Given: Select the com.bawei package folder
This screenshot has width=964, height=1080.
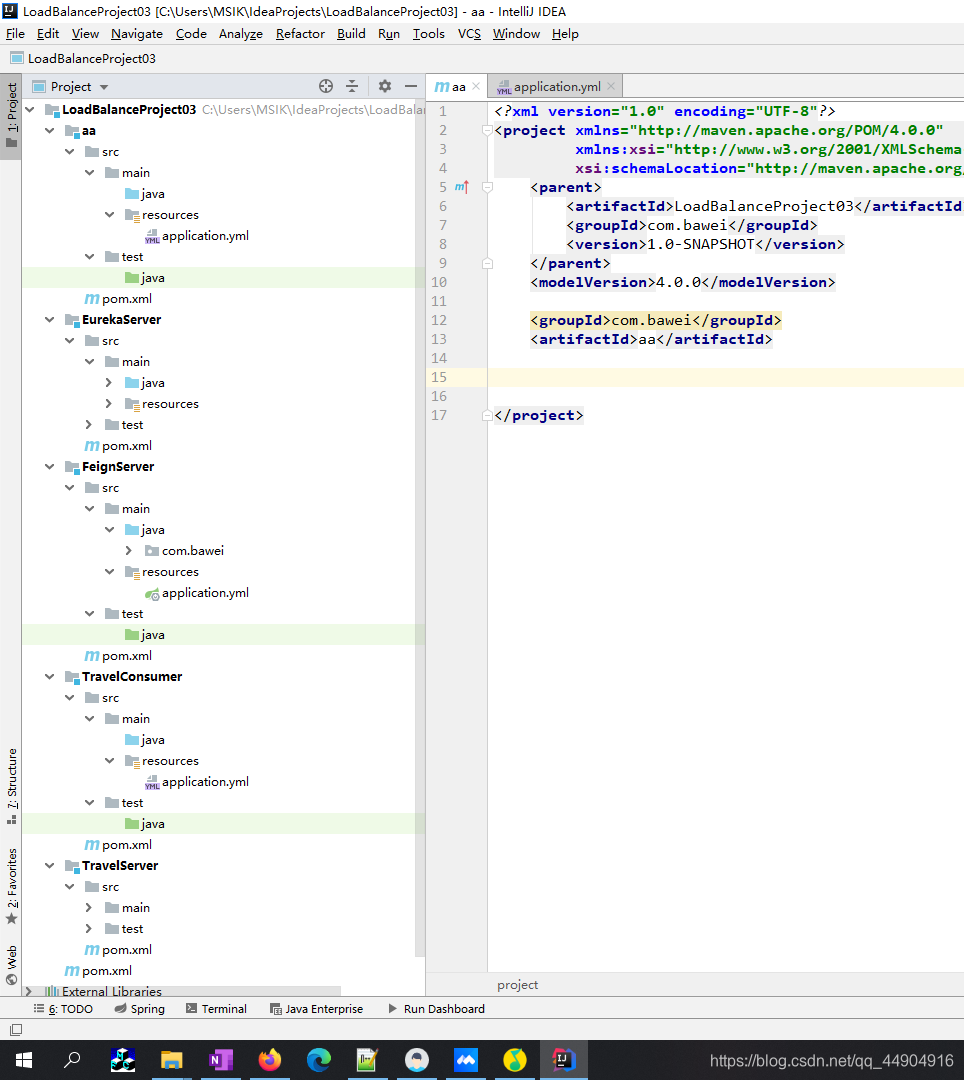Looking at the screenshot, I should (x=184, y=550).
